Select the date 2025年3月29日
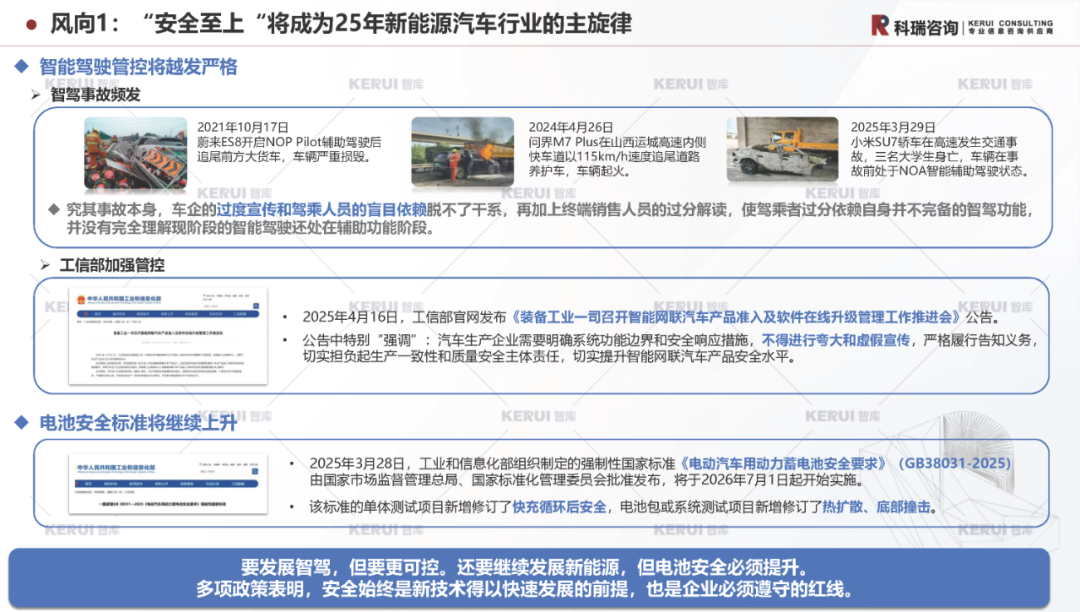This screenshot has width=1080, height=612. 893,127
